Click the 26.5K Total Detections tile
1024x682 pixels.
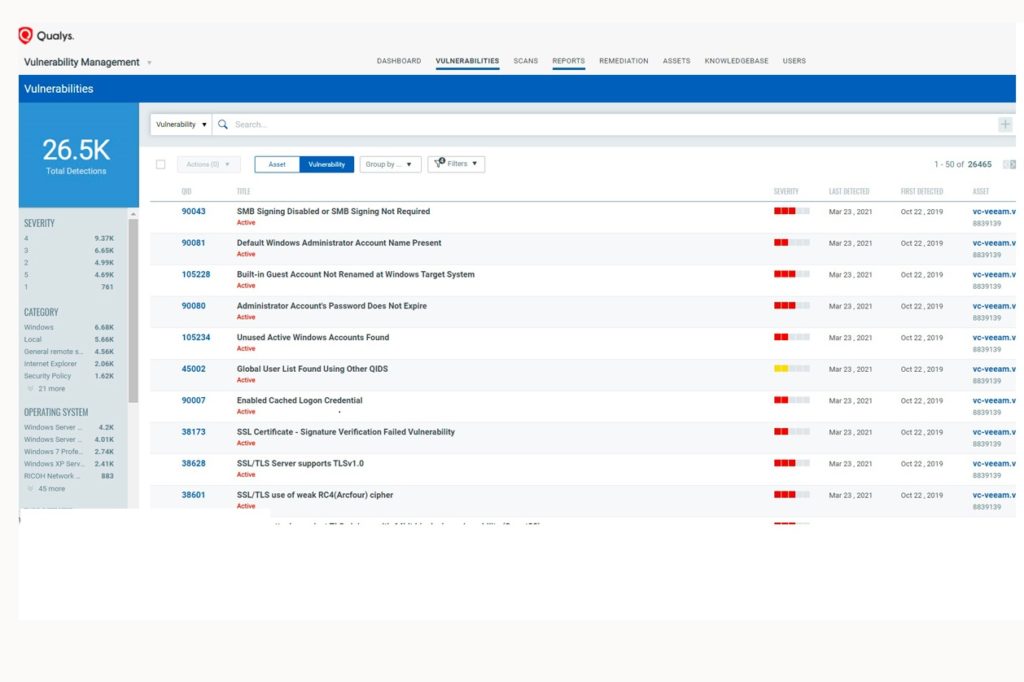coord(78,155)
